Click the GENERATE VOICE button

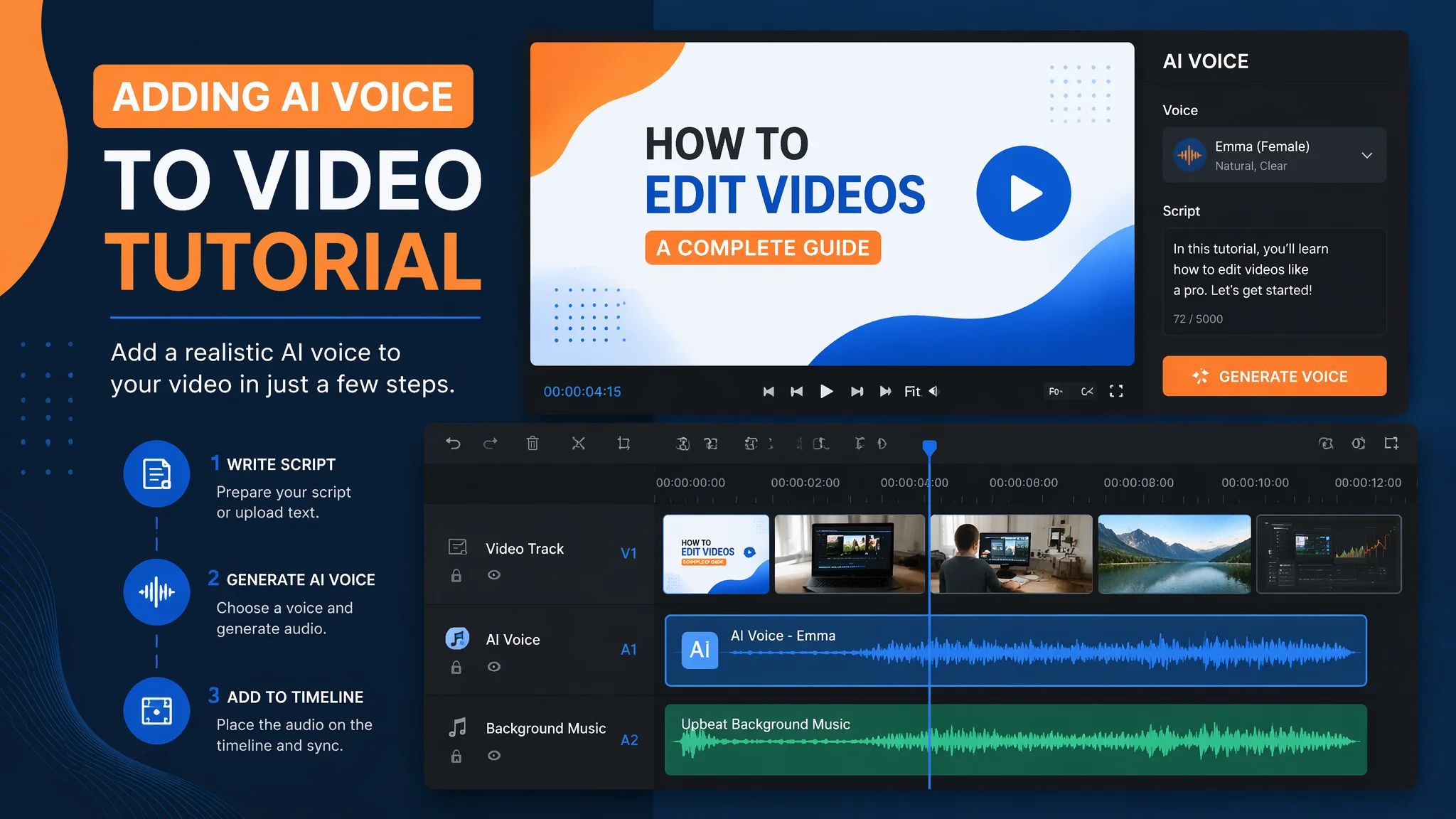coord(1274,376)
